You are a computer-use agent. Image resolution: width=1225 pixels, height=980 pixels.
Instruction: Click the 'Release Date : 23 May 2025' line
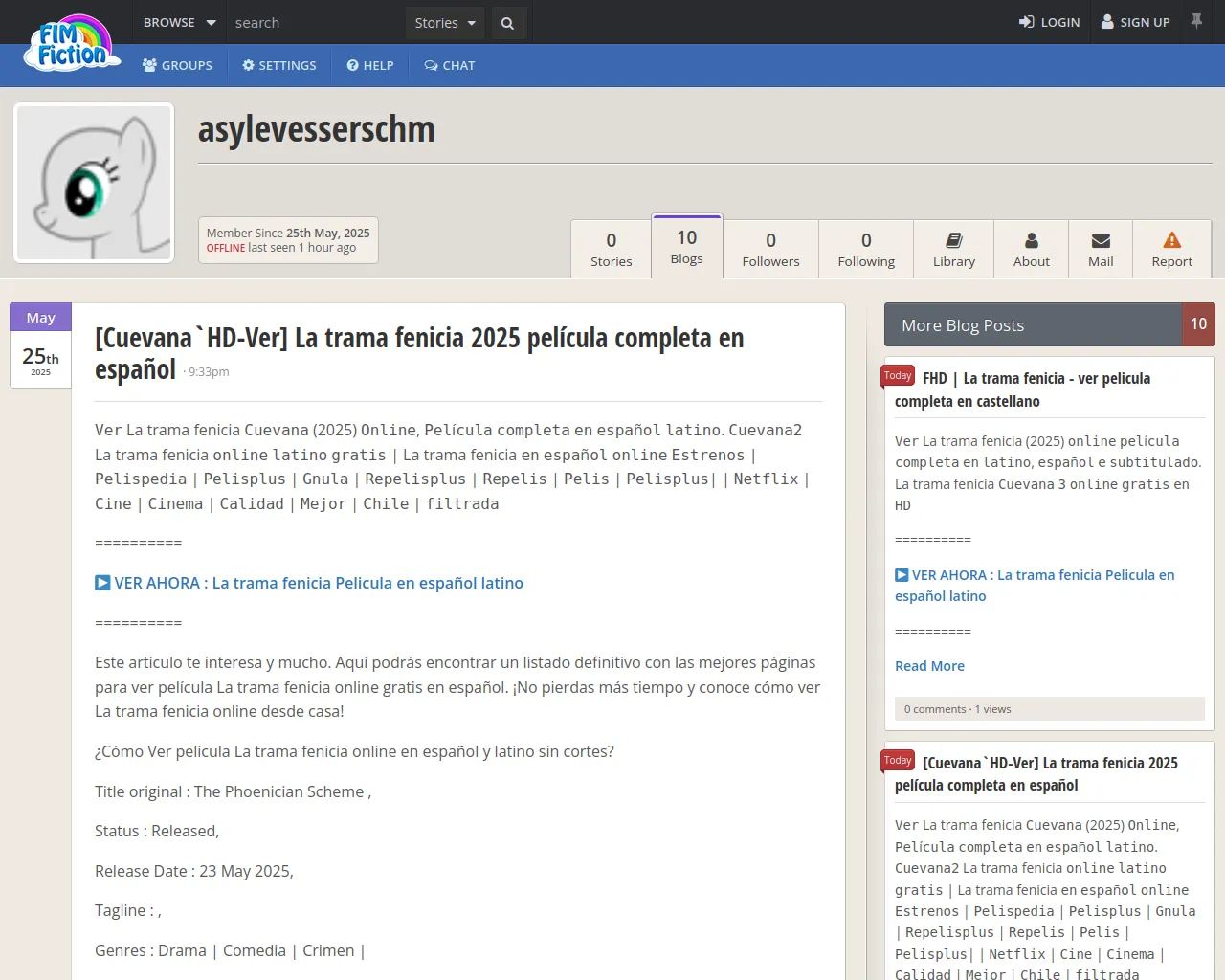(x=194, y=871)
